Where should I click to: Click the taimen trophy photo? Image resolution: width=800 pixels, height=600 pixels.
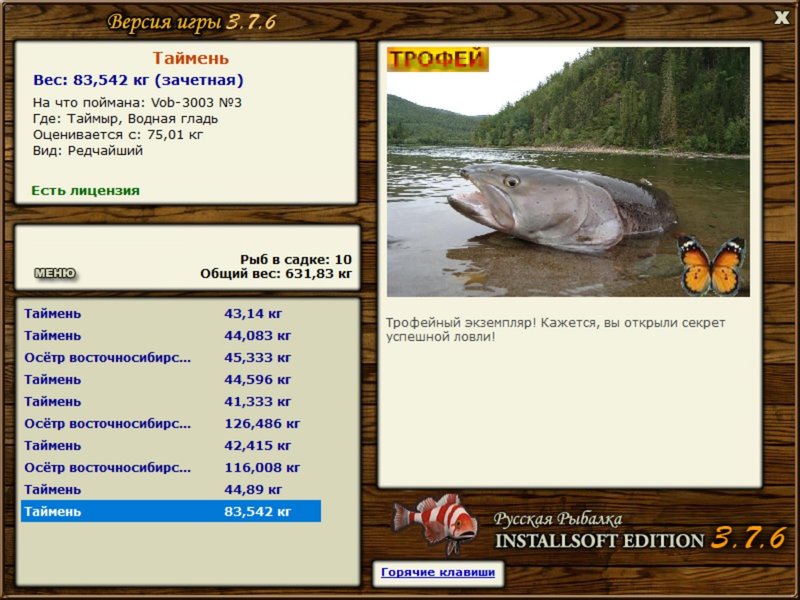568,172
